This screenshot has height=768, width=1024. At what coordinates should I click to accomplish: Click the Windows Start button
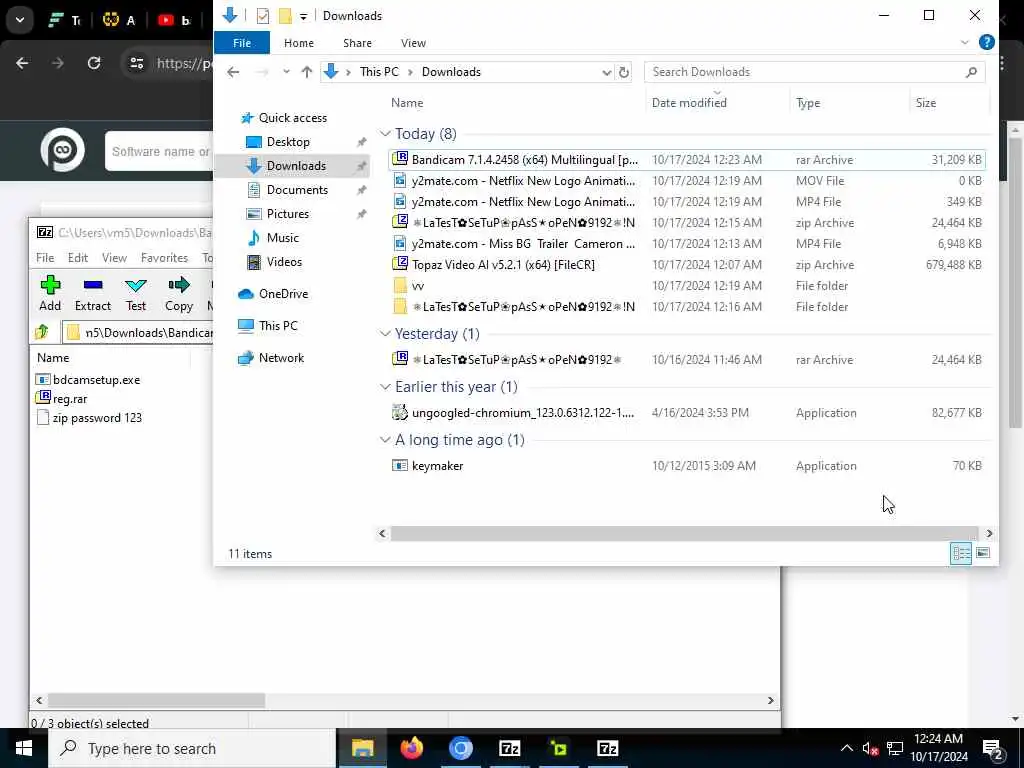pos(24,748)
